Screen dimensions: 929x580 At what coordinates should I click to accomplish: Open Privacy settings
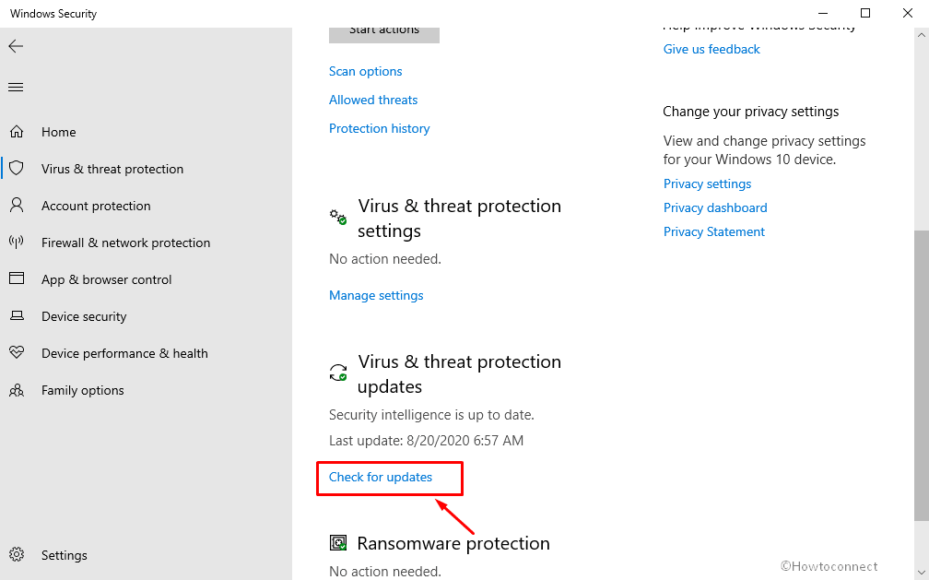pyautogui.click(x=707, y=183)
